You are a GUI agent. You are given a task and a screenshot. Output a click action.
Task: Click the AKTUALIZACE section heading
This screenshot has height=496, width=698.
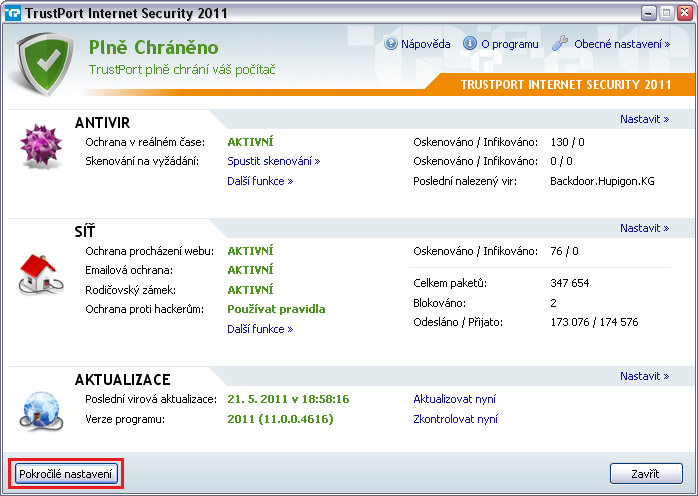[x=122, y=379]
